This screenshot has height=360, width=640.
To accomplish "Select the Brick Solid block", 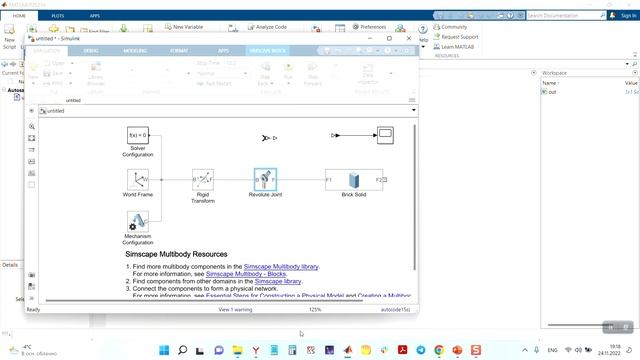I will 354,180.
